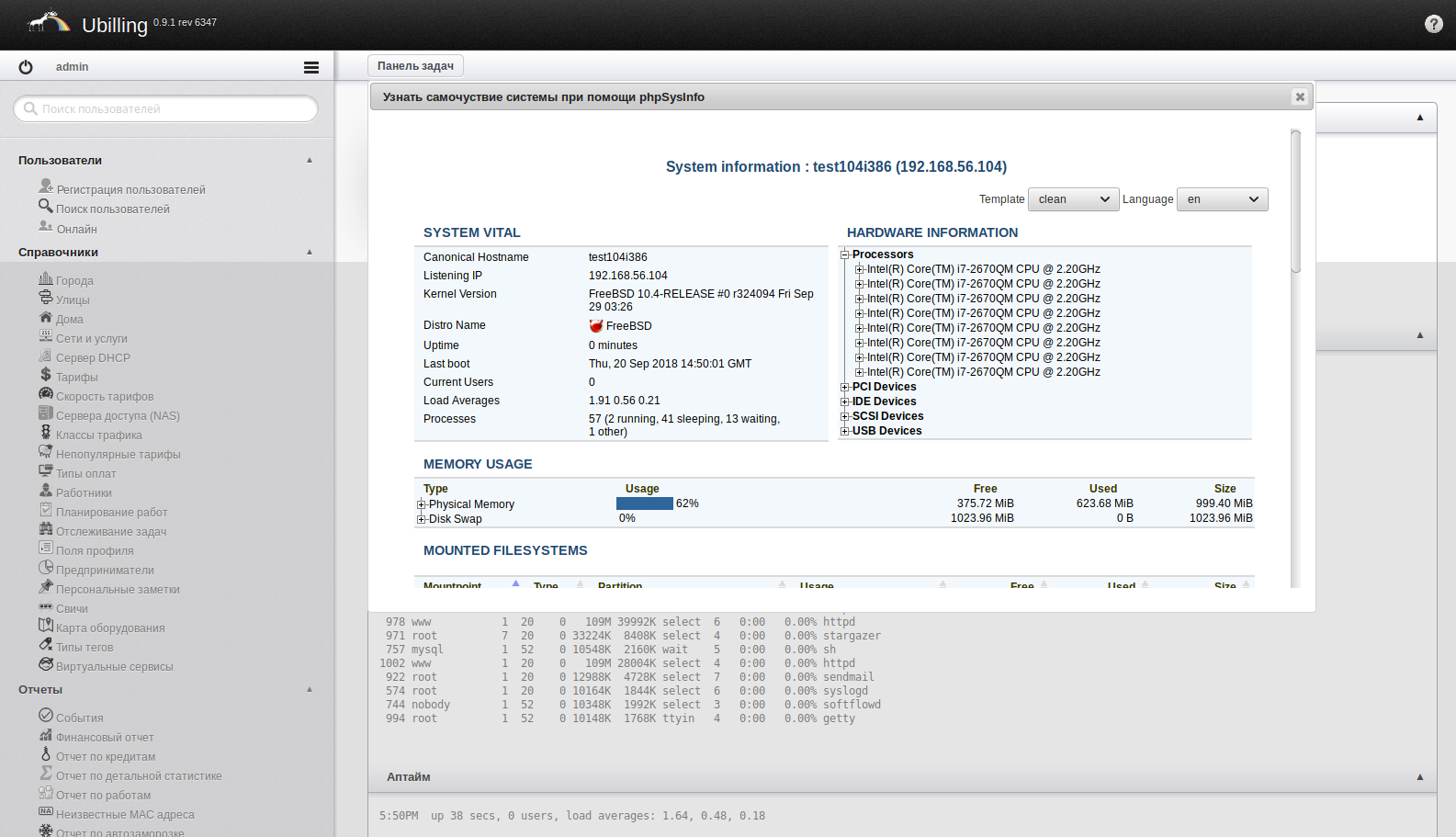The width and height of the screenshot is (1456, 837).
Task: Click the Онлайн users icon
Action: point(46,226)
